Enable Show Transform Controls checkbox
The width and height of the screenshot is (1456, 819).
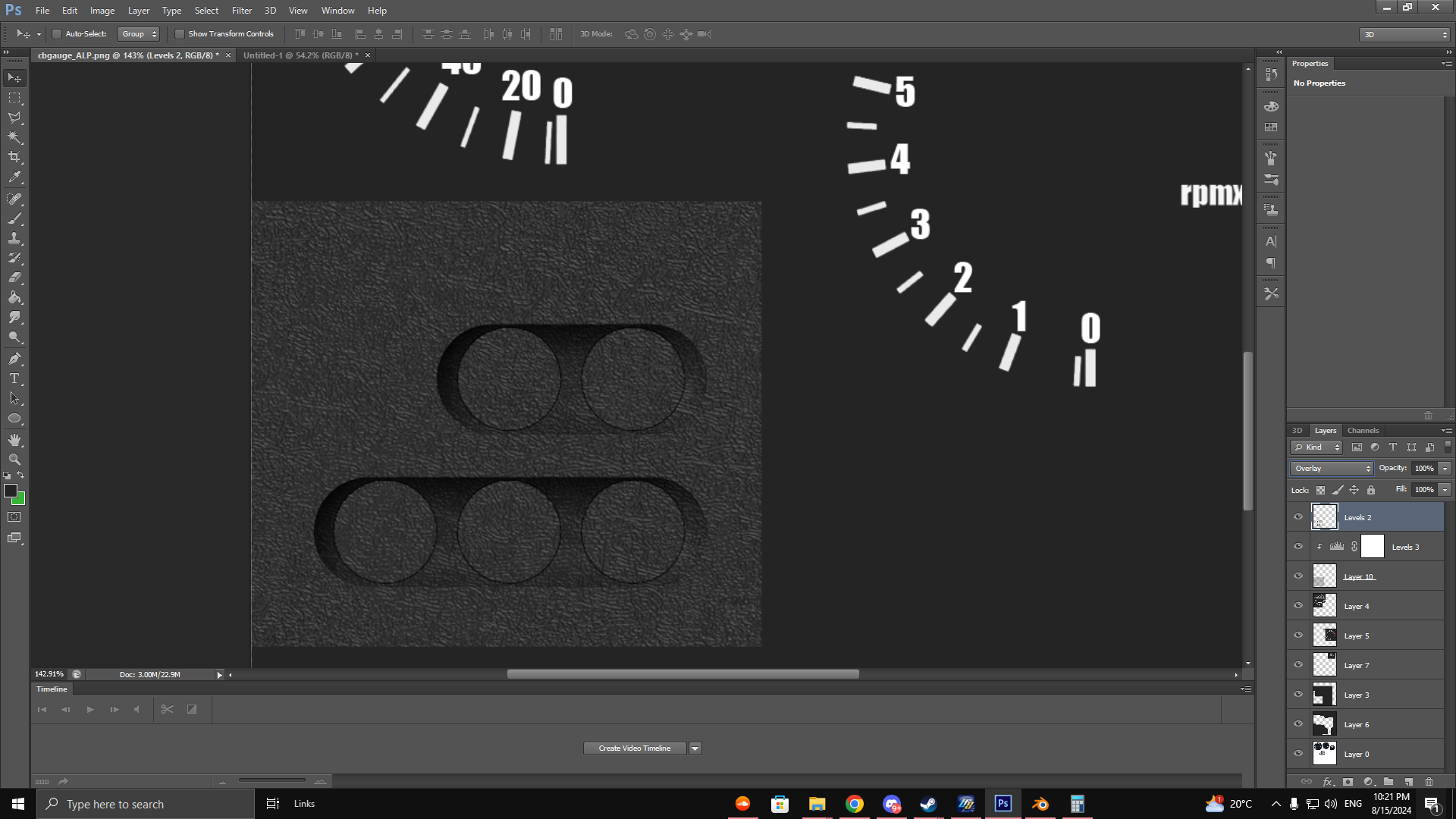click(x=180, y=34)
